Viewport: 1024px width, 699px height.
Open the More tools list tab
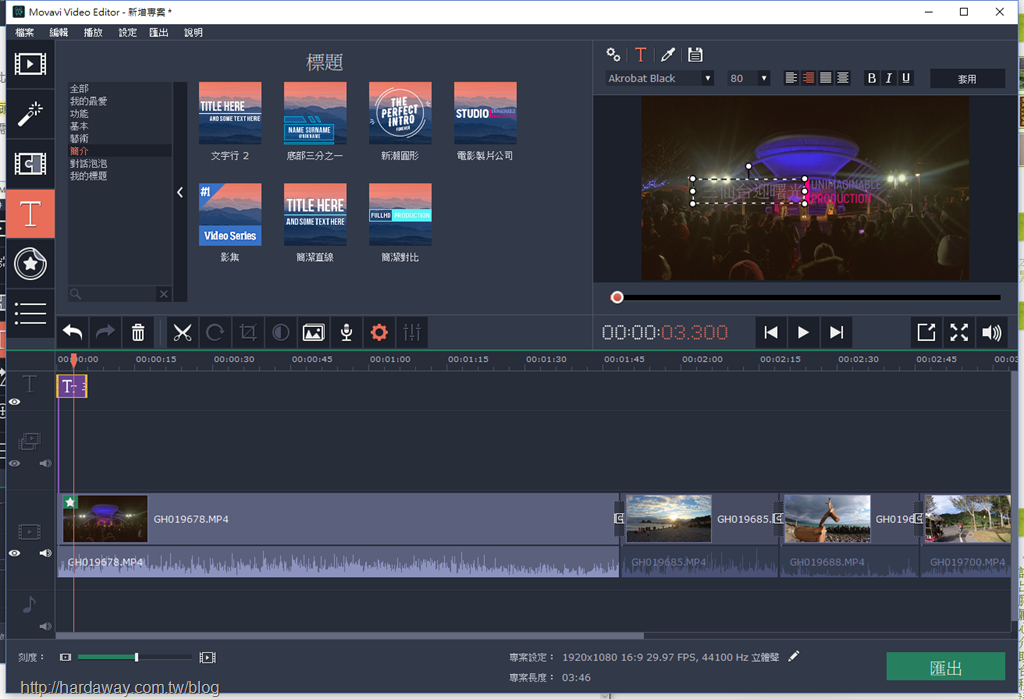pos(30,313)
